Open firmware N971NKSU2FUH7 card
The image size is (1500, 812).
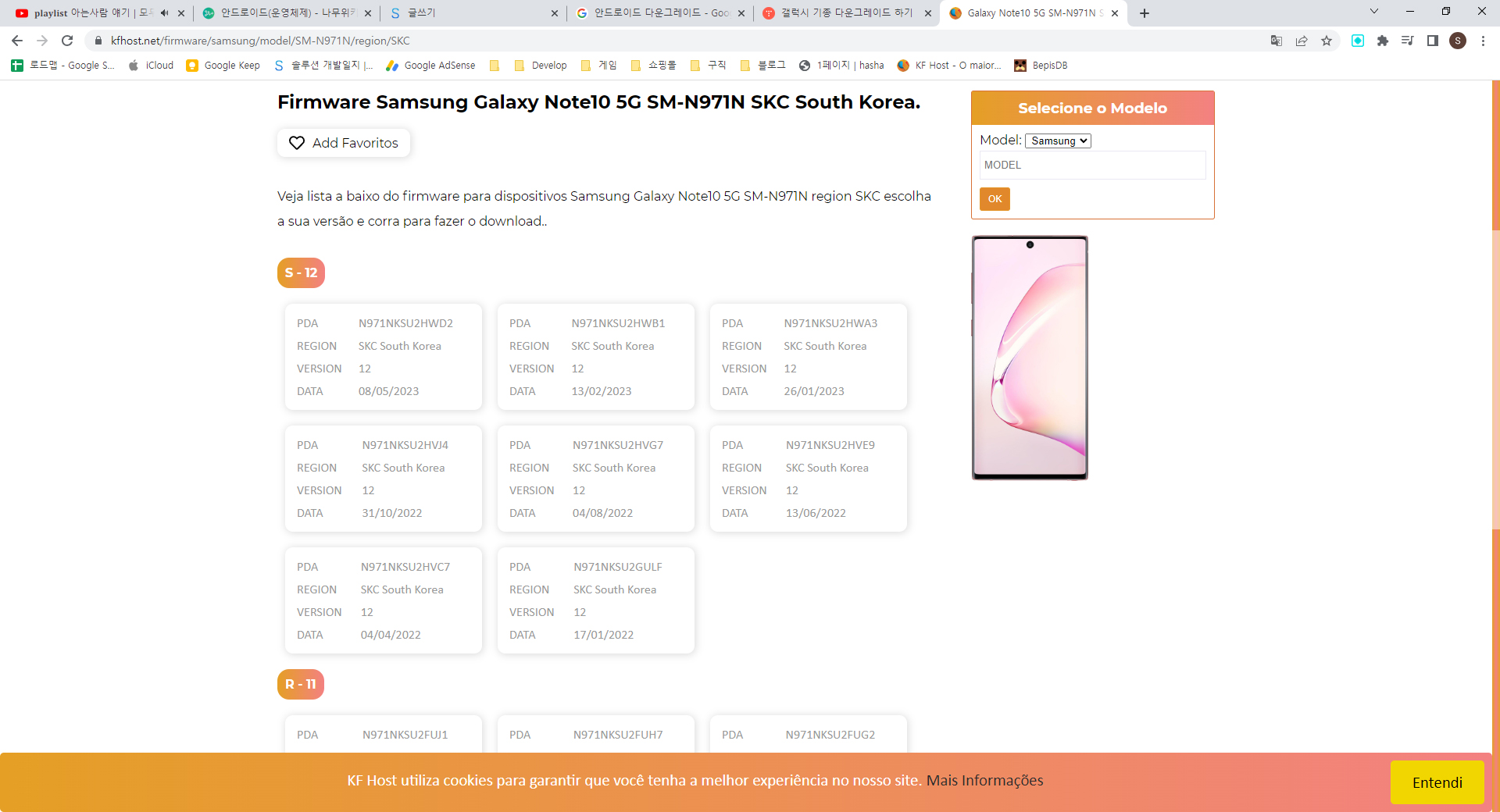[x=596, y=734]
